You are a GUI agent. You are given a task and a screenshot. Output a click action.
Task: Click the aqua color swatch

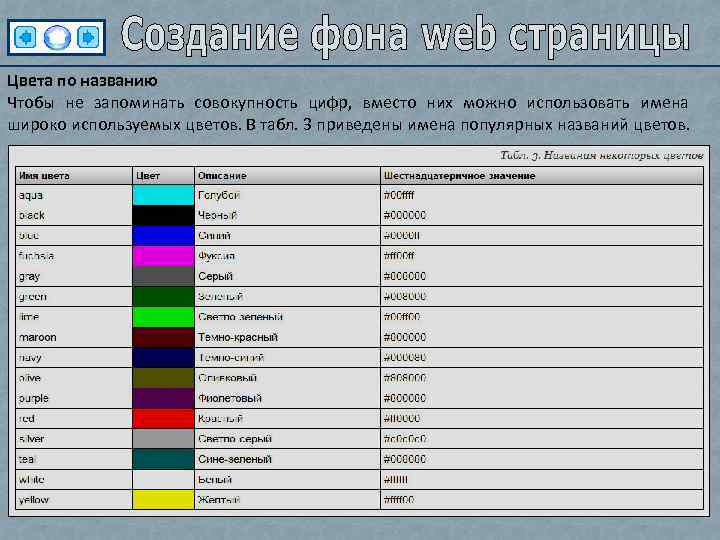[x=163, y=195]
